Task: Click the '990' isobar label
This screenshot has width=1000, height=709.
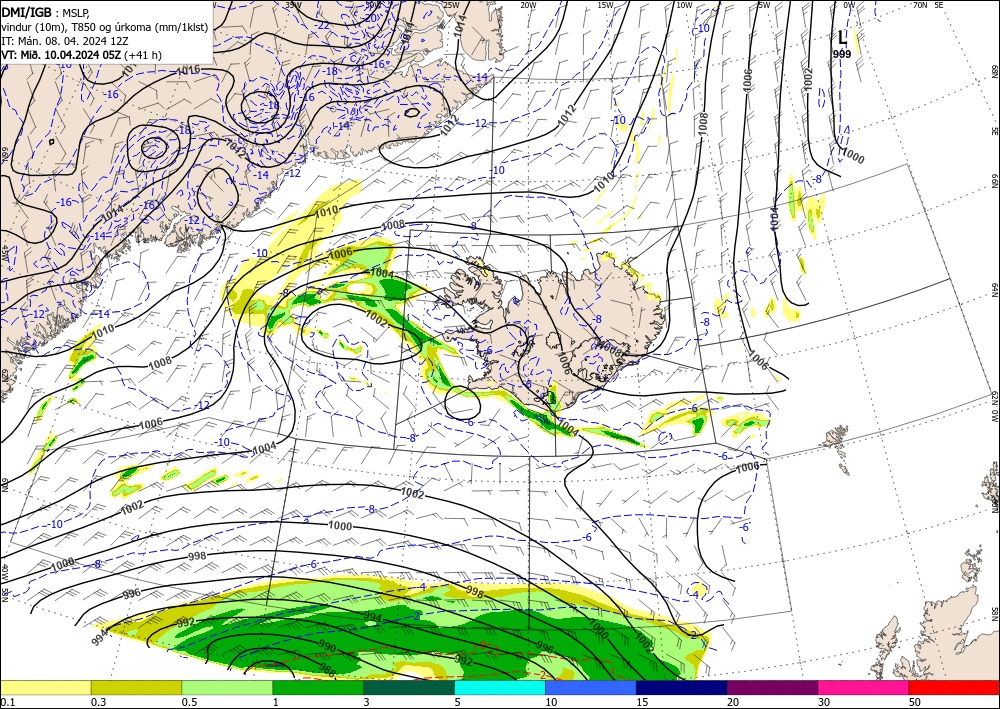Action: tap(327, 645)
